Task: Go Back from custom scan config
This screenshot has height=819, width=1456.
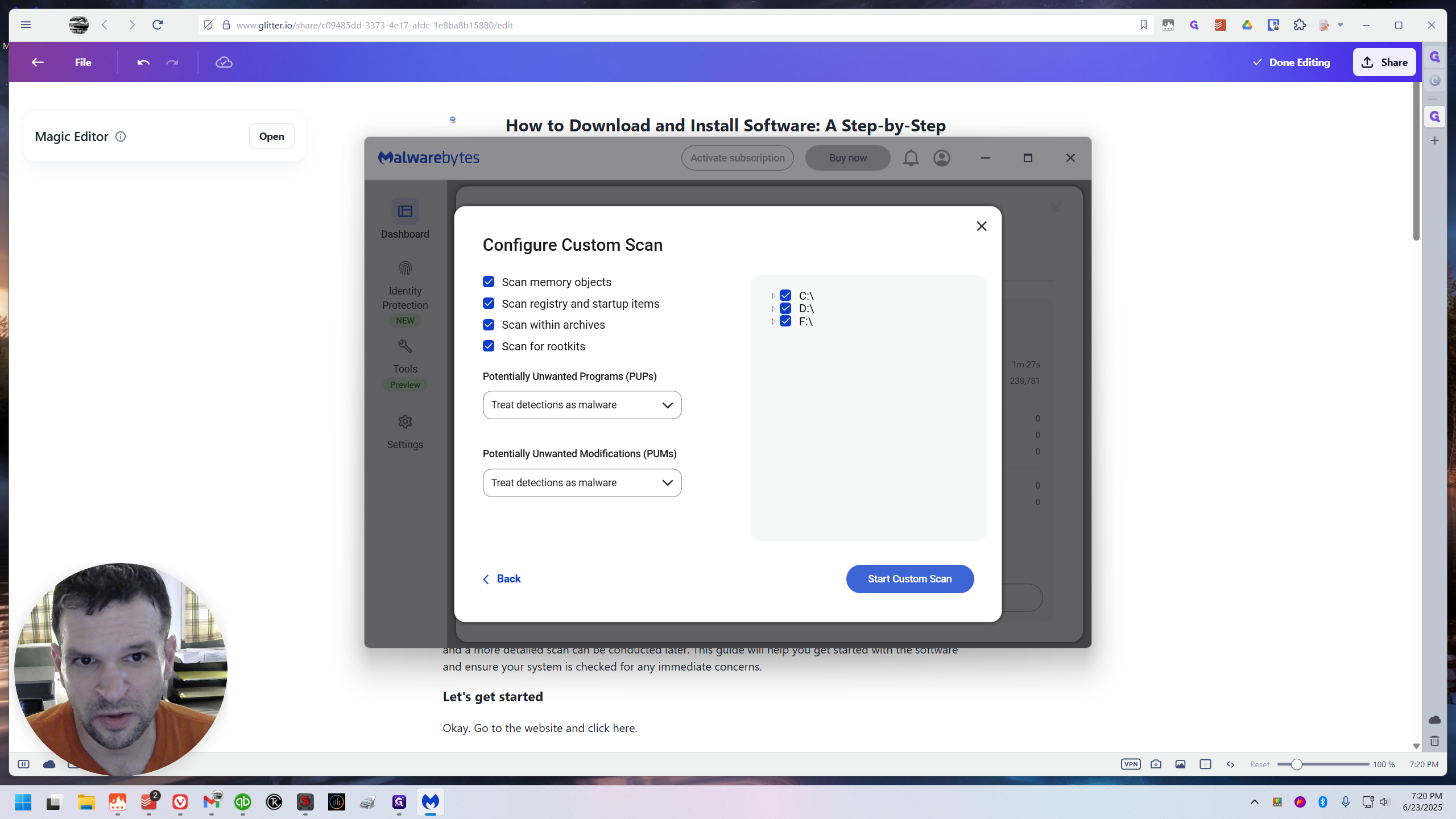Action: coord(502,579)
